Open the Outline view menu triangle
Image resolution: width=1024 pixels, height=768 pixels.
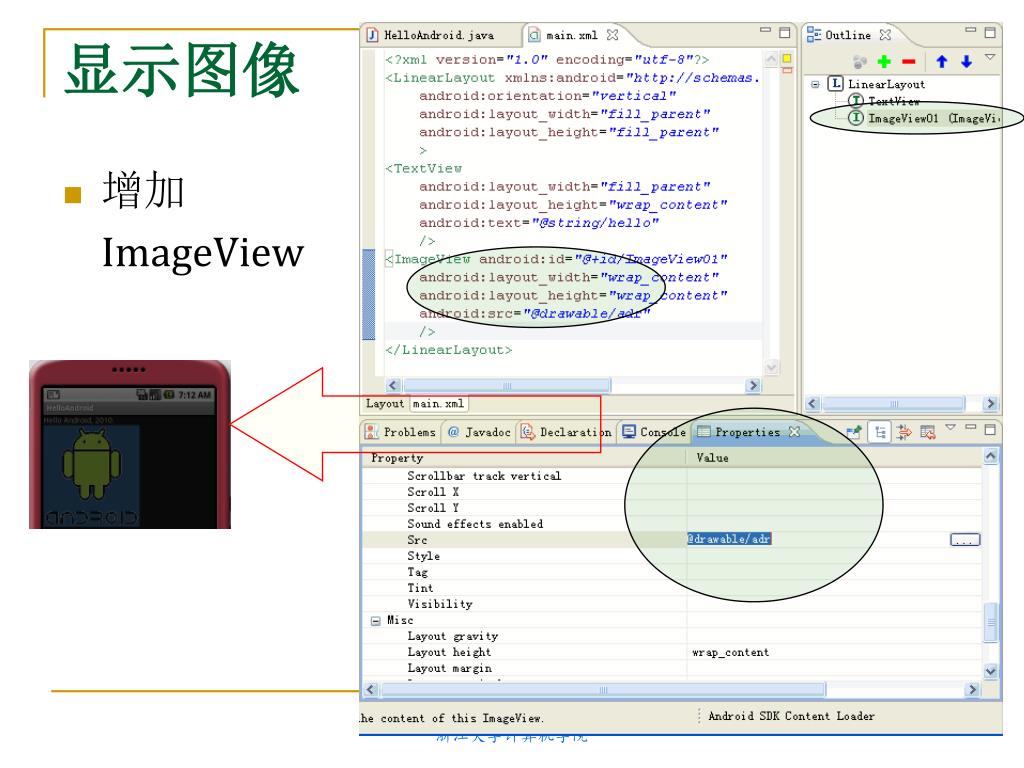click(x=990, y=57)
